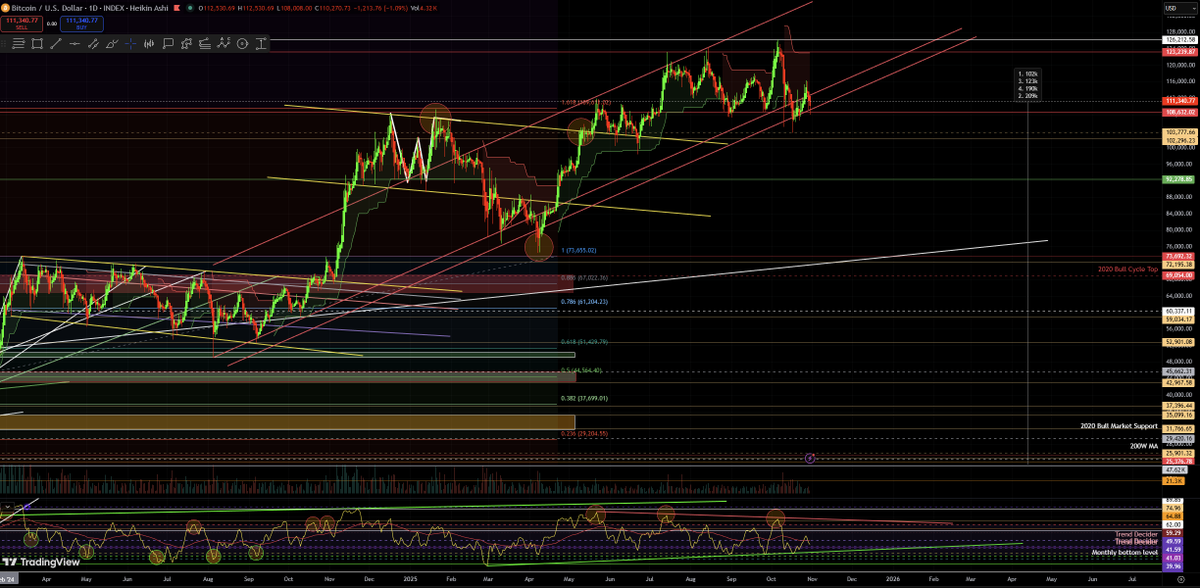This screenshot has width=1200, height=588.
Task: Select the Elliott Wave tool
Action: [x=224, y=43]
